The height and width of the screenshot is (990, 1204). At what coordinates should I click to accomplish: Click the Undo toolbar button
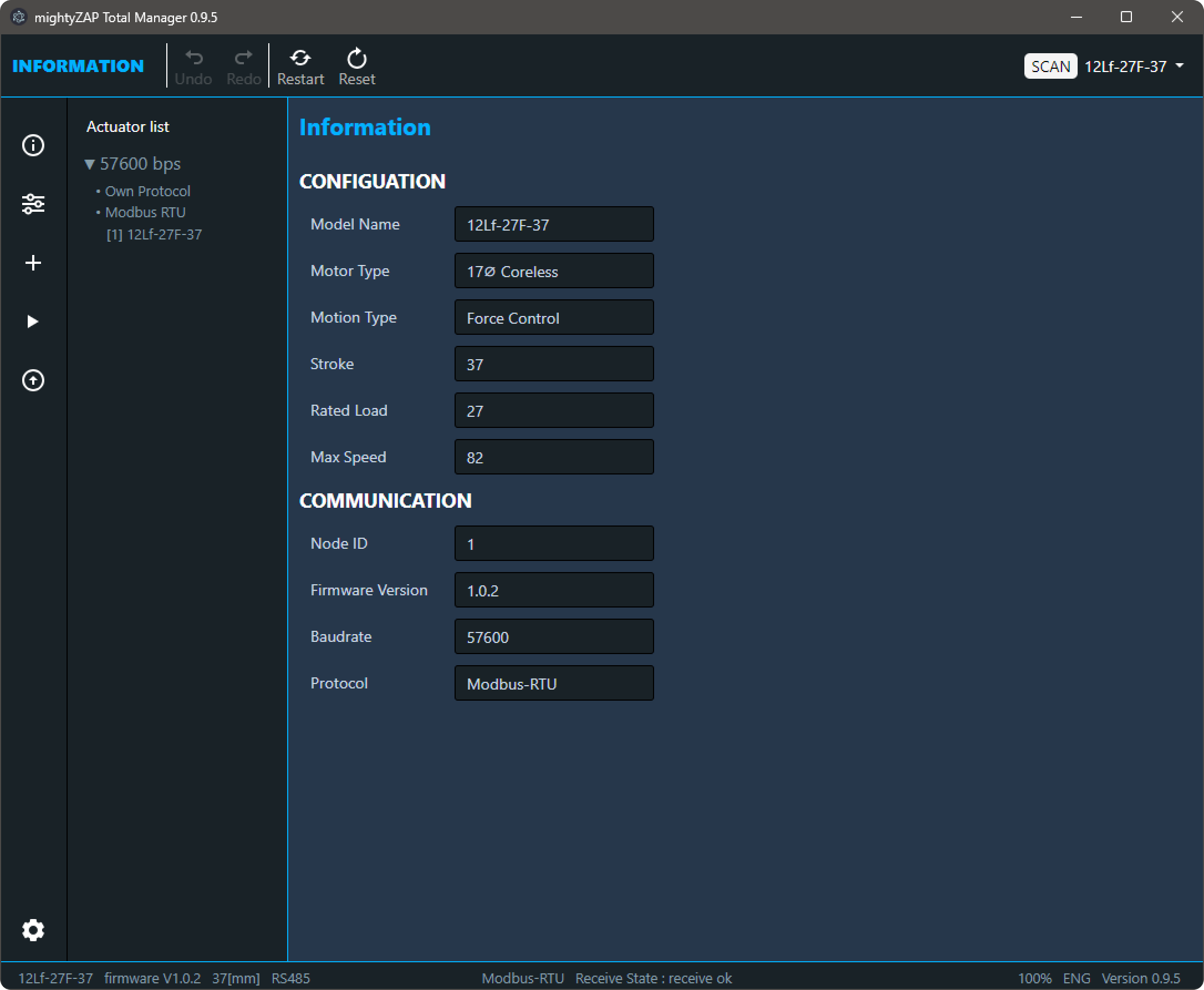pos(193,67)
